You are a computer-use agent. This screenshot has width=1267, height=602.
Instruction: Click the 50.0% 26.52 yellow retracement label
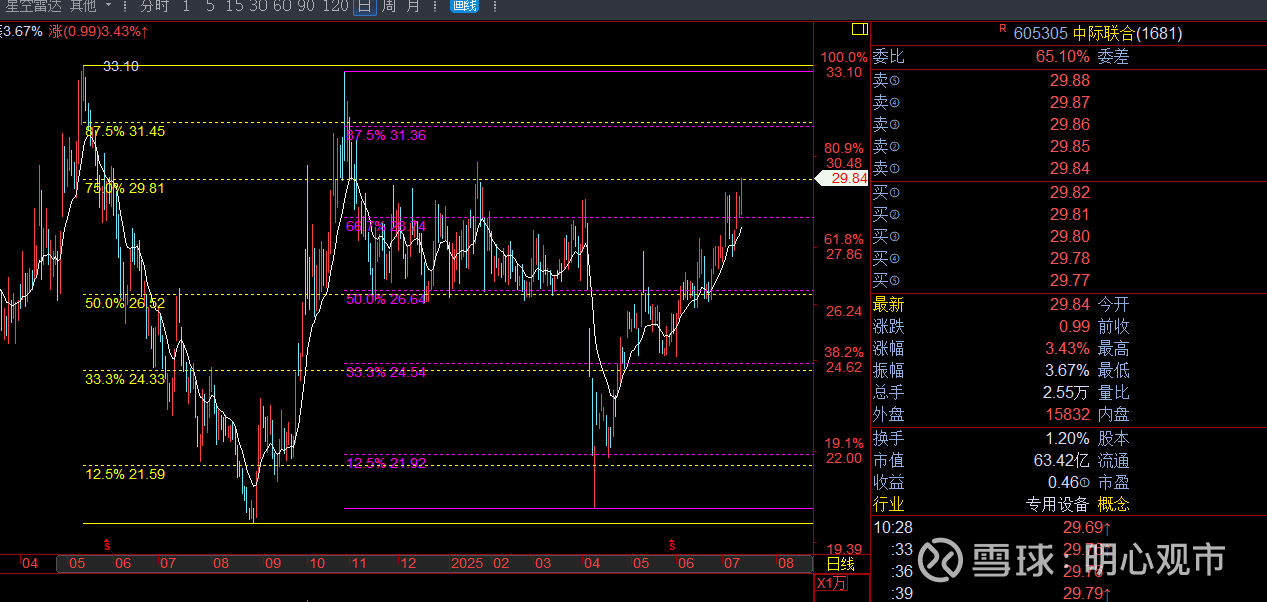(x=125, y=303)
